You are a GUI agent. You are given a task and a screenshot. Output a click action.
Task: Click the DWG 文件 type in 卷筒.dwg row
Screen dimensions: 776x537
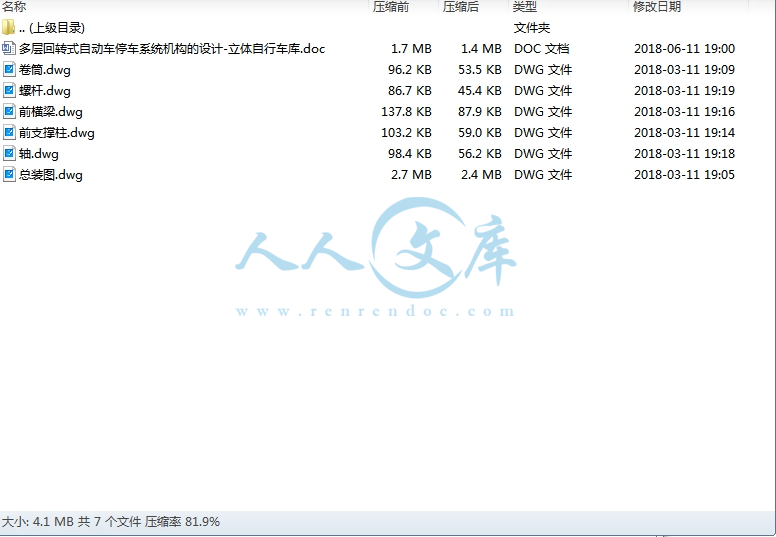[x=543, y=69]
